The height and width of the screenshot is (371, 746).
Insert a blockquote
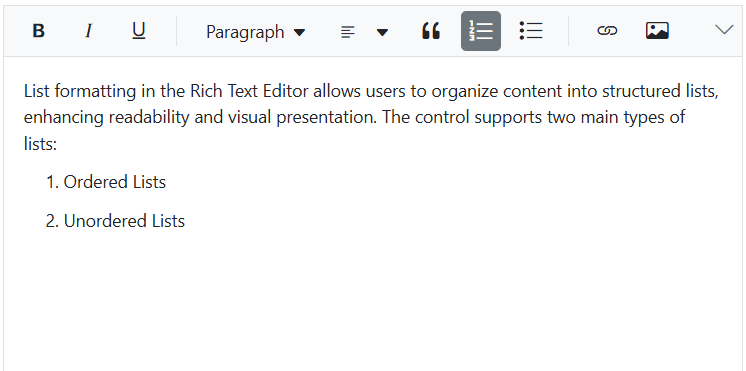[x=431, y=31]
